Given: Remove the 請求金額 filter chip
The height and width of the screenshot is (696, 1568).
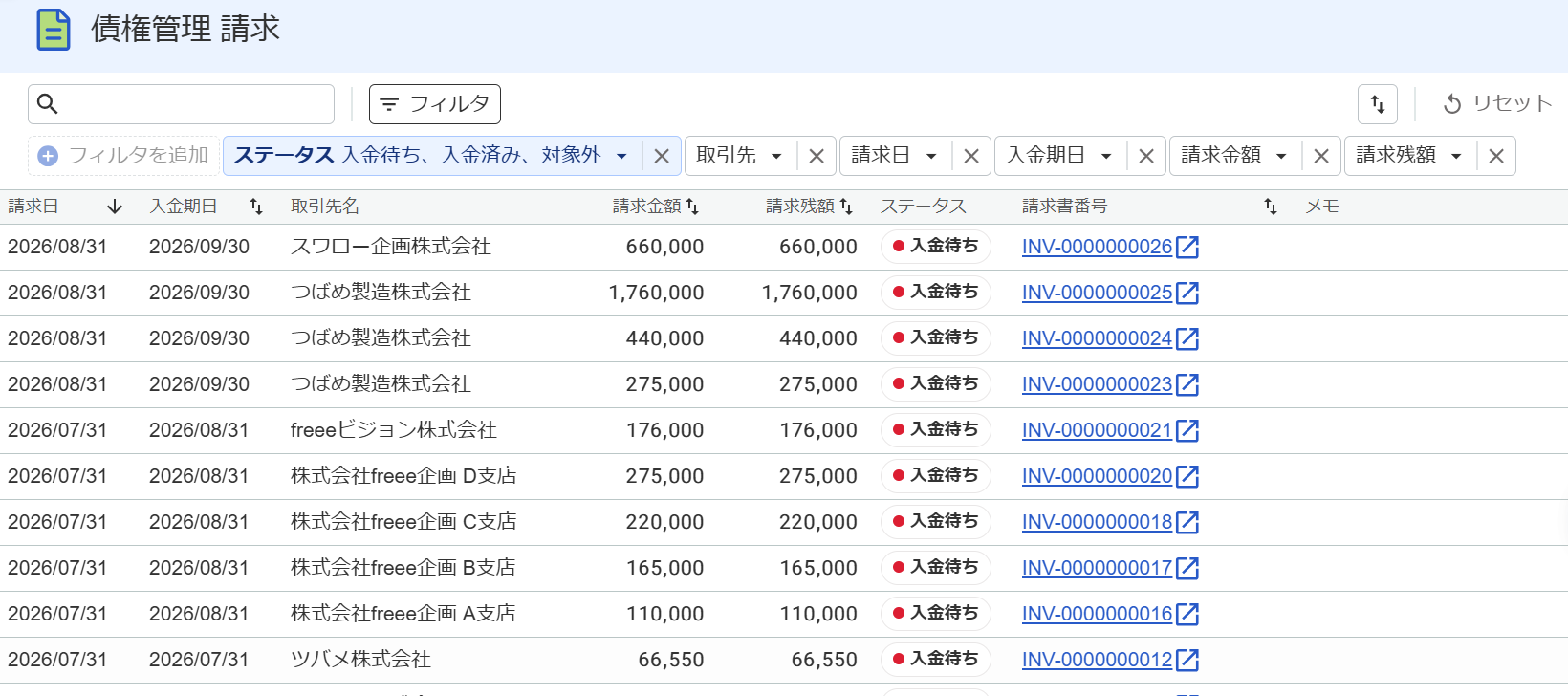Looking at the screenshot, I should [1321, 156].
